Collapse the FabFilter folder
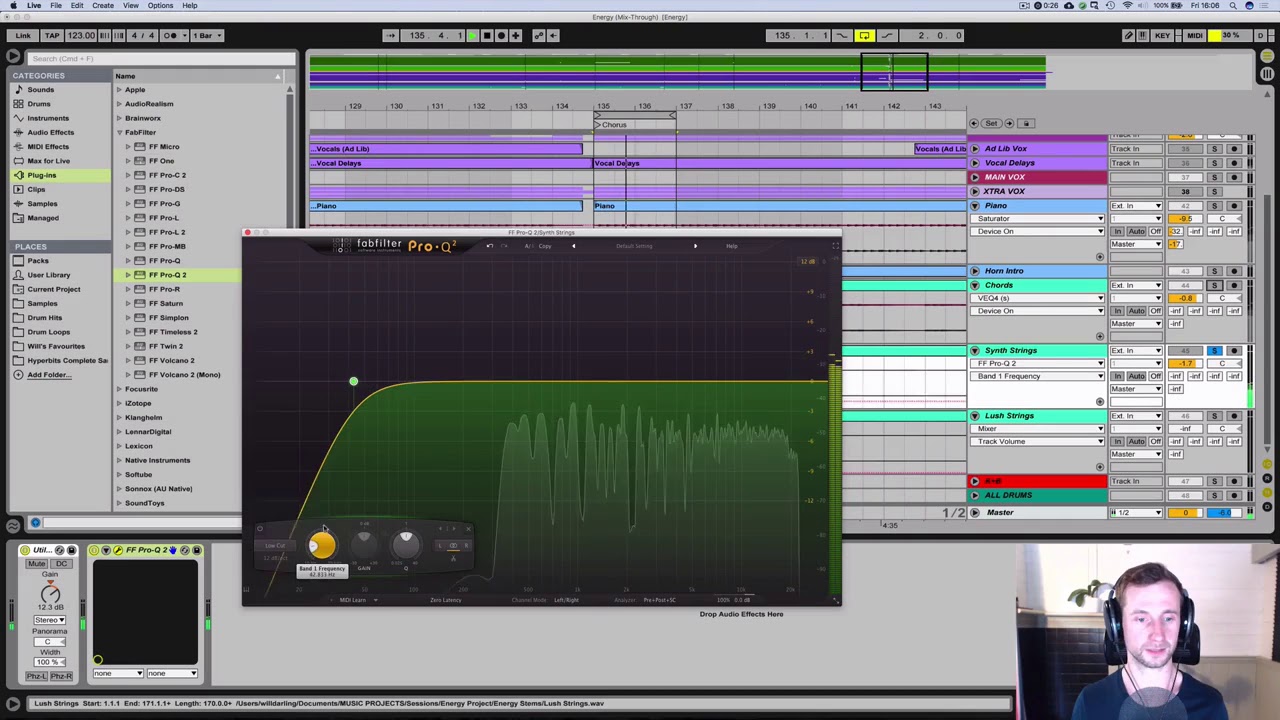The image size is (1280, 720). [x=119, y=132]
